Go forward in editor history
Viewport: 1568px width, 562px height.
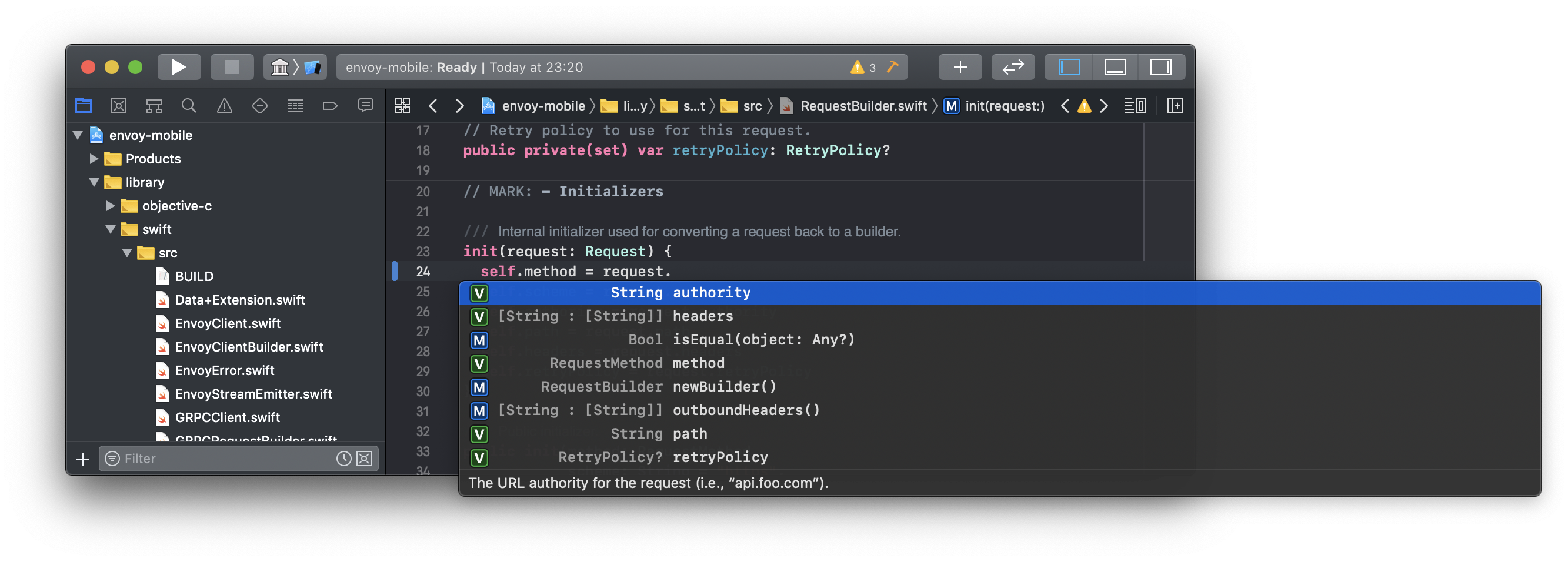click(x=459, y=106)
